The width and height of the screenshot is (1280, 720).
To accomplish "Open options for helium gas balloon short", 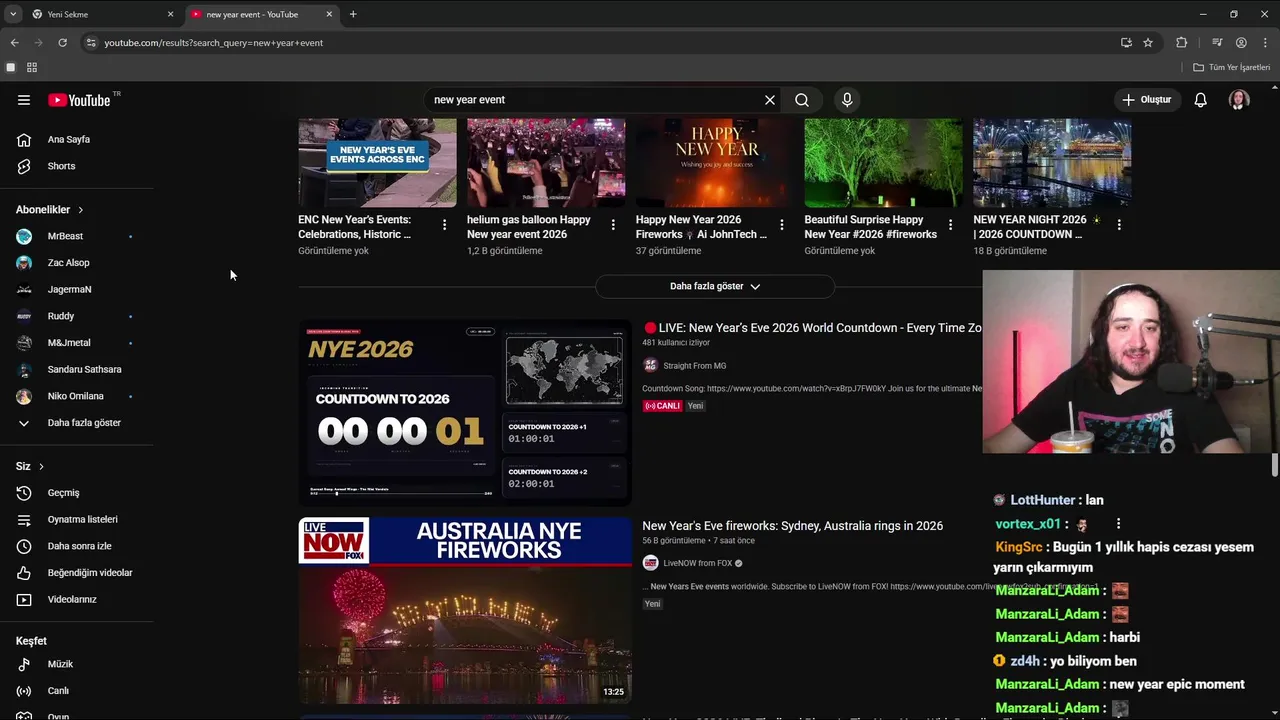I will click(613, 225).
